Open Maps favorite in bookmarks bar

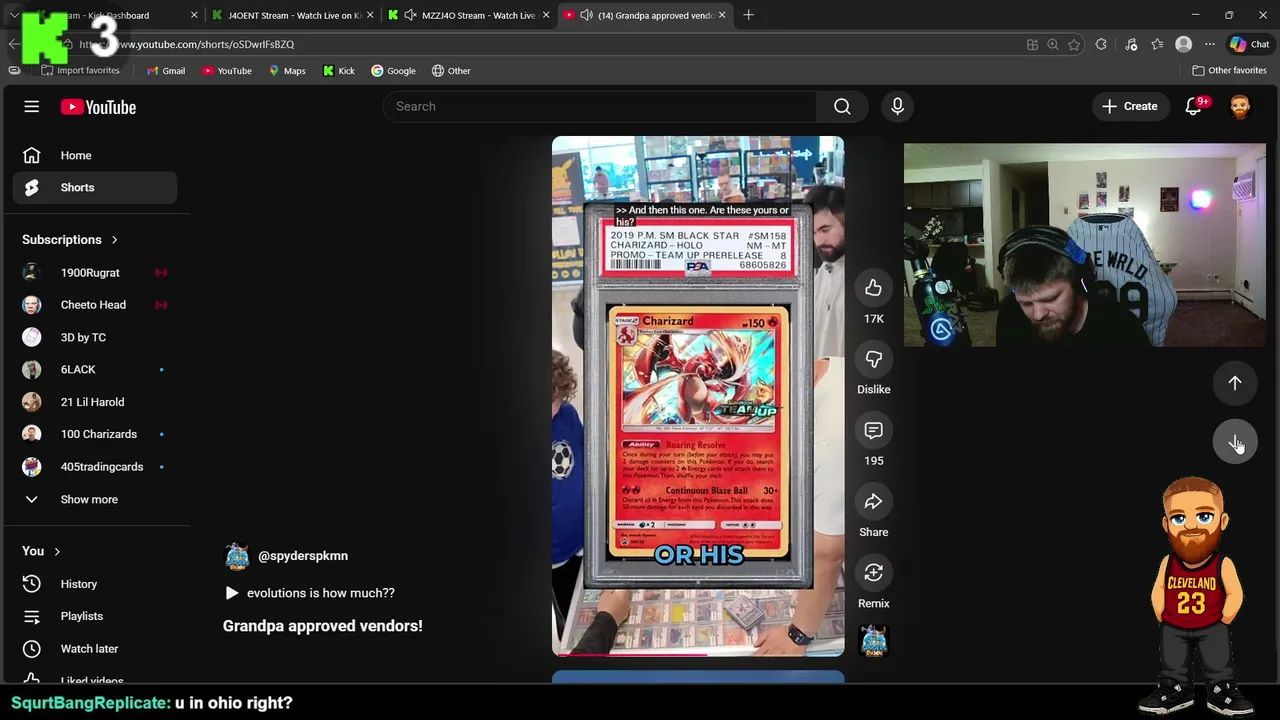(x=287, y=71)
